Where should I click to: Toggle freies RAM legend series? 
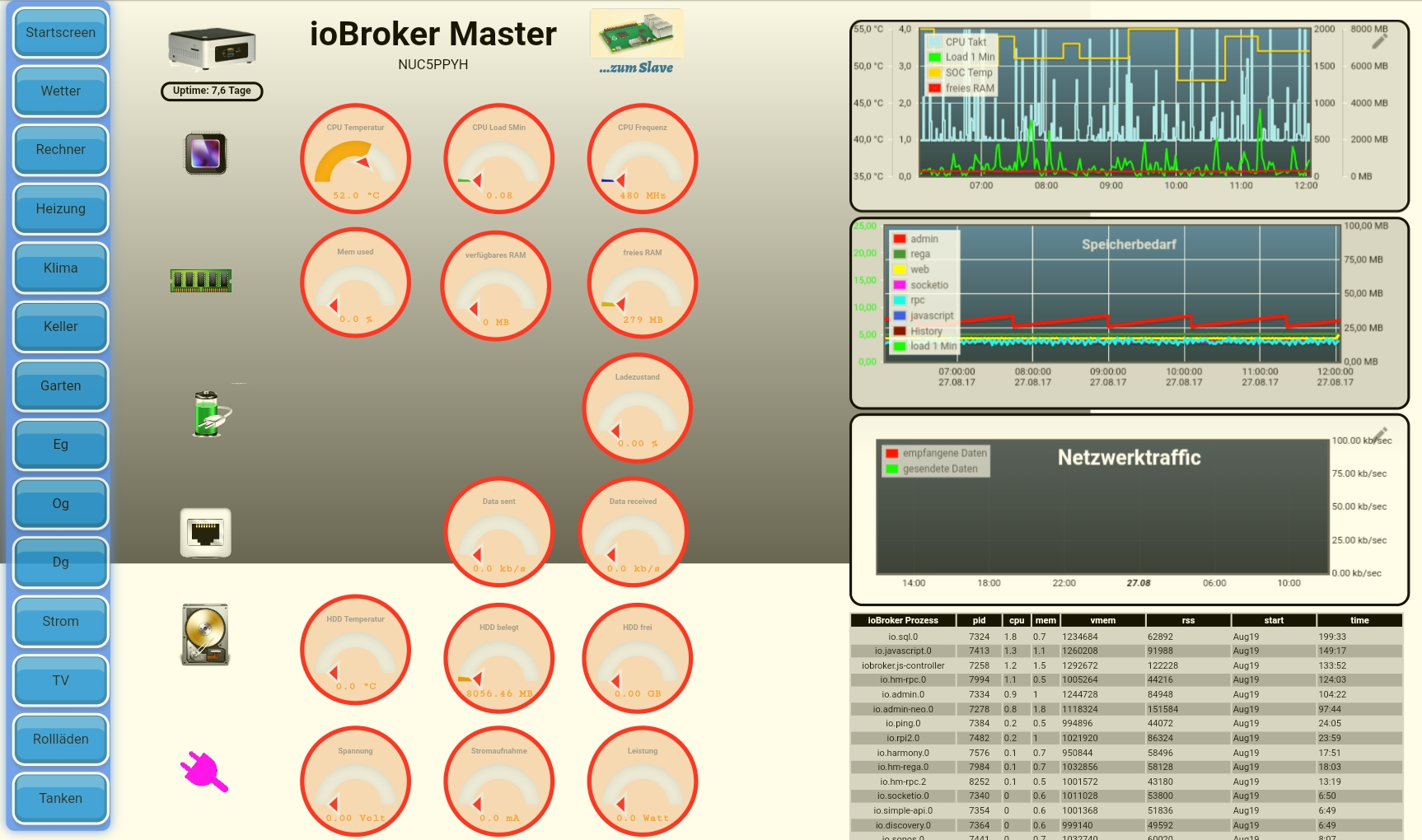click(x=961, y=88)
